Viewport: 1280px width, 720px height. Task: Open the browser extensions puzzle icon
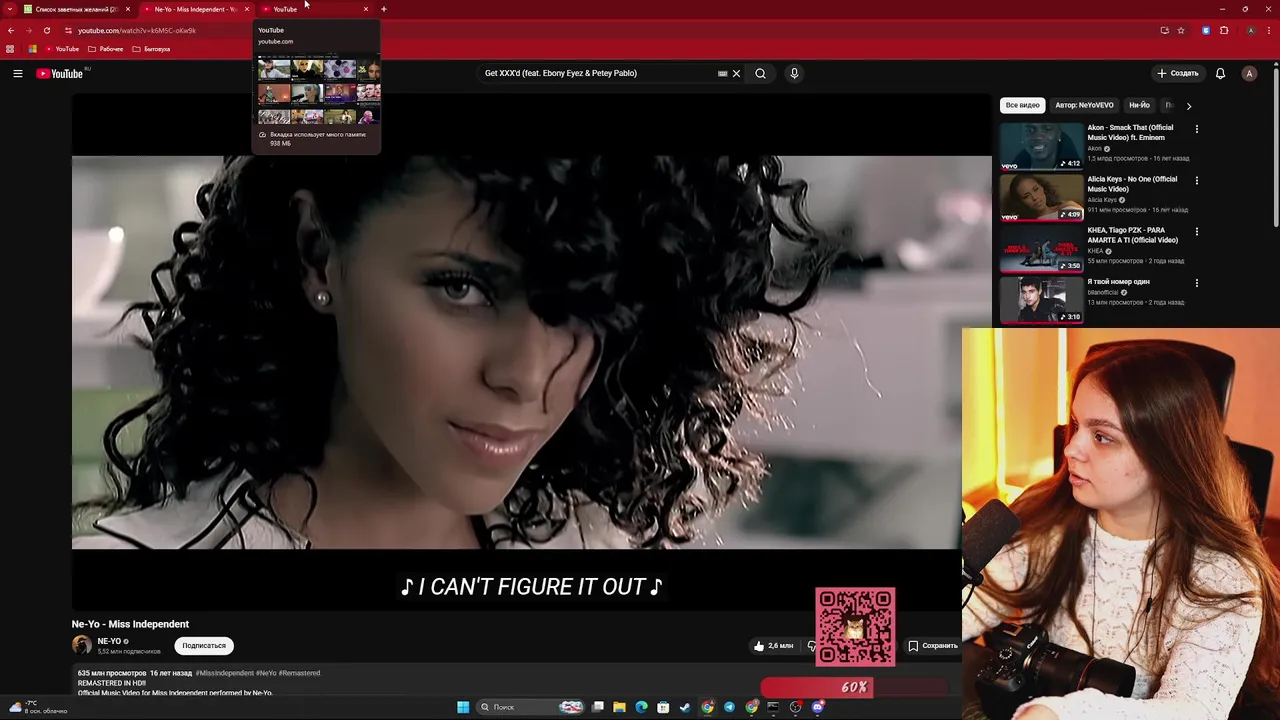(1224, 30)
